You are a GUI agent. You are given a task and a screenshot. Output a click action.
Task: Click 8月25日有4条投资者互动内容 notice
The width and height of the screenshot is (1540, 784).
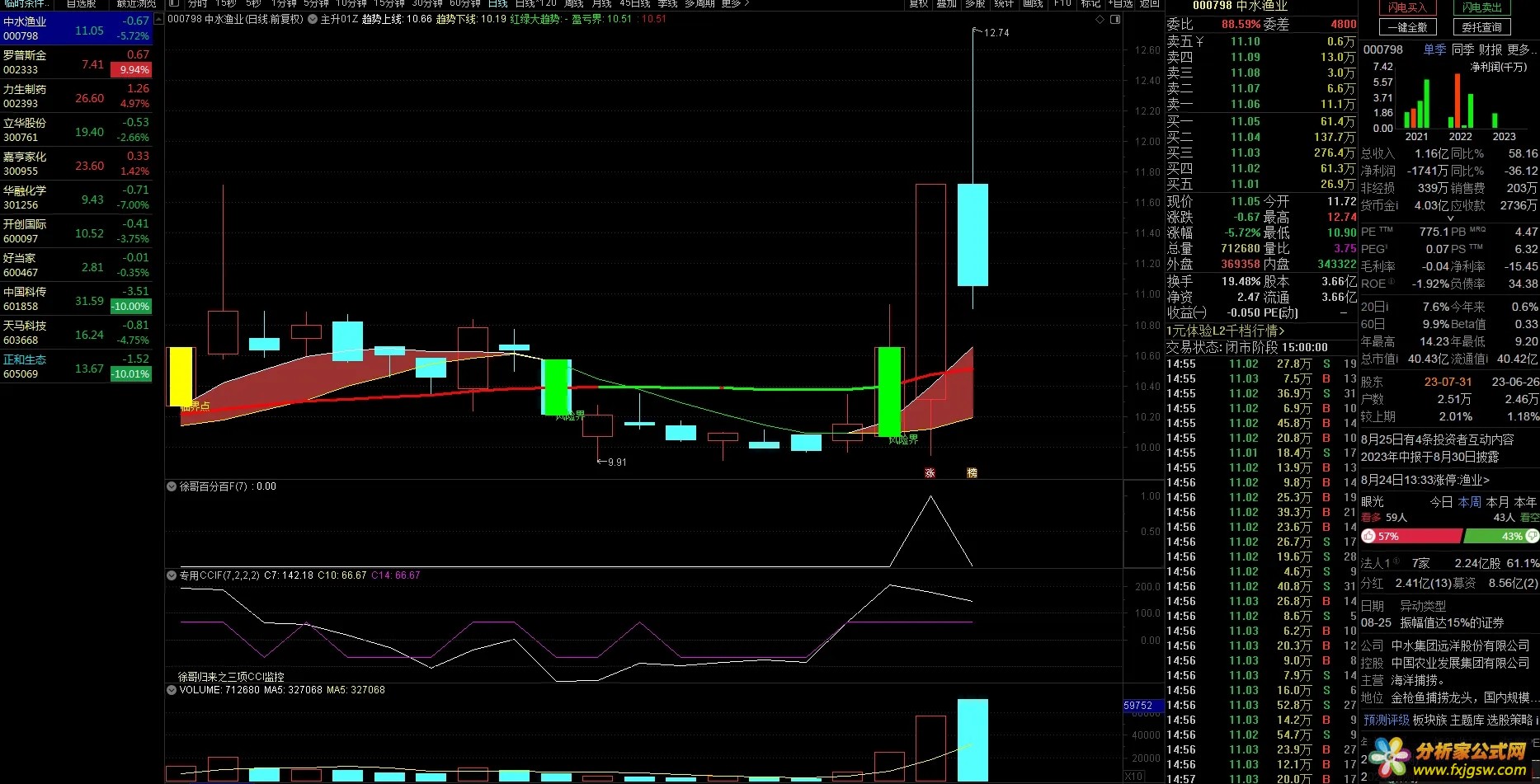[x=1437, y=439]
